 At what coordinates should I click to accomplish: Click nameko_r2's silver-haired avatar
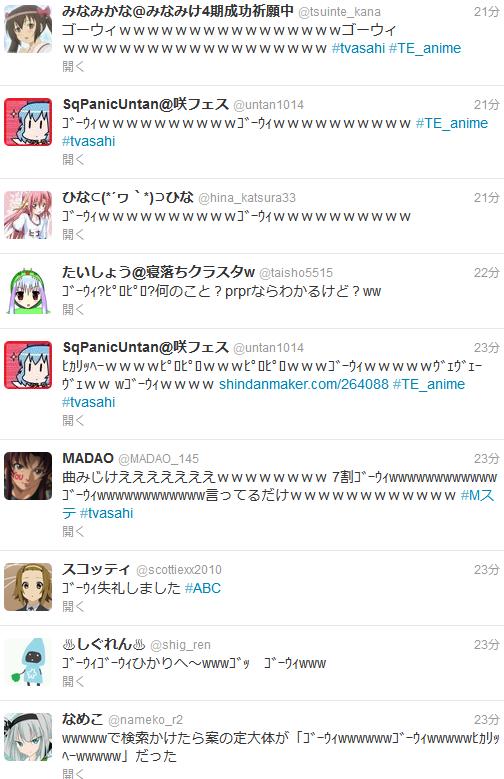pos(28,737)
